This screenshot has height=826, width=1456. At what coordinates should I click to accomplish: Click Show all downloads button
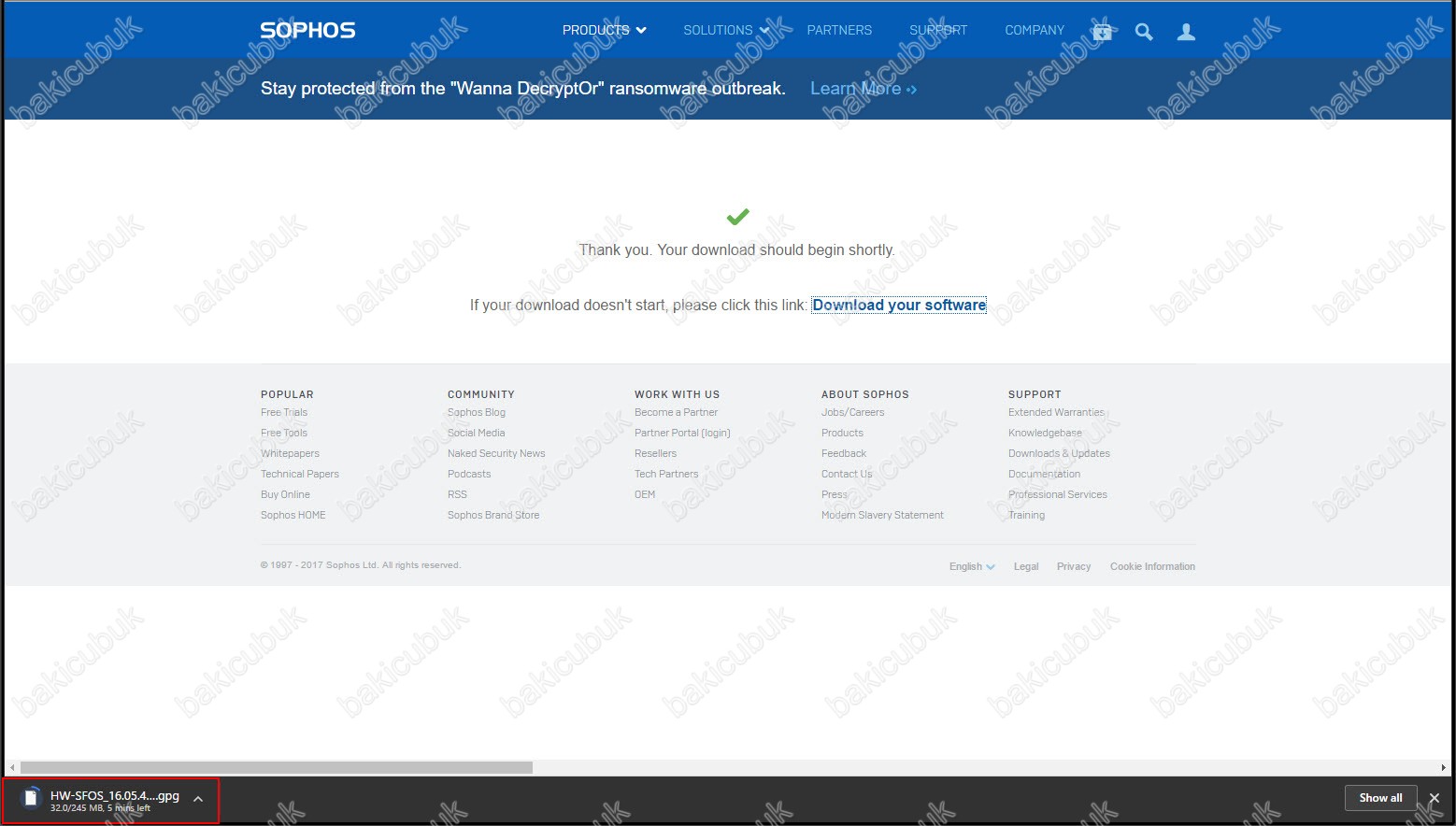[1380, 798]
